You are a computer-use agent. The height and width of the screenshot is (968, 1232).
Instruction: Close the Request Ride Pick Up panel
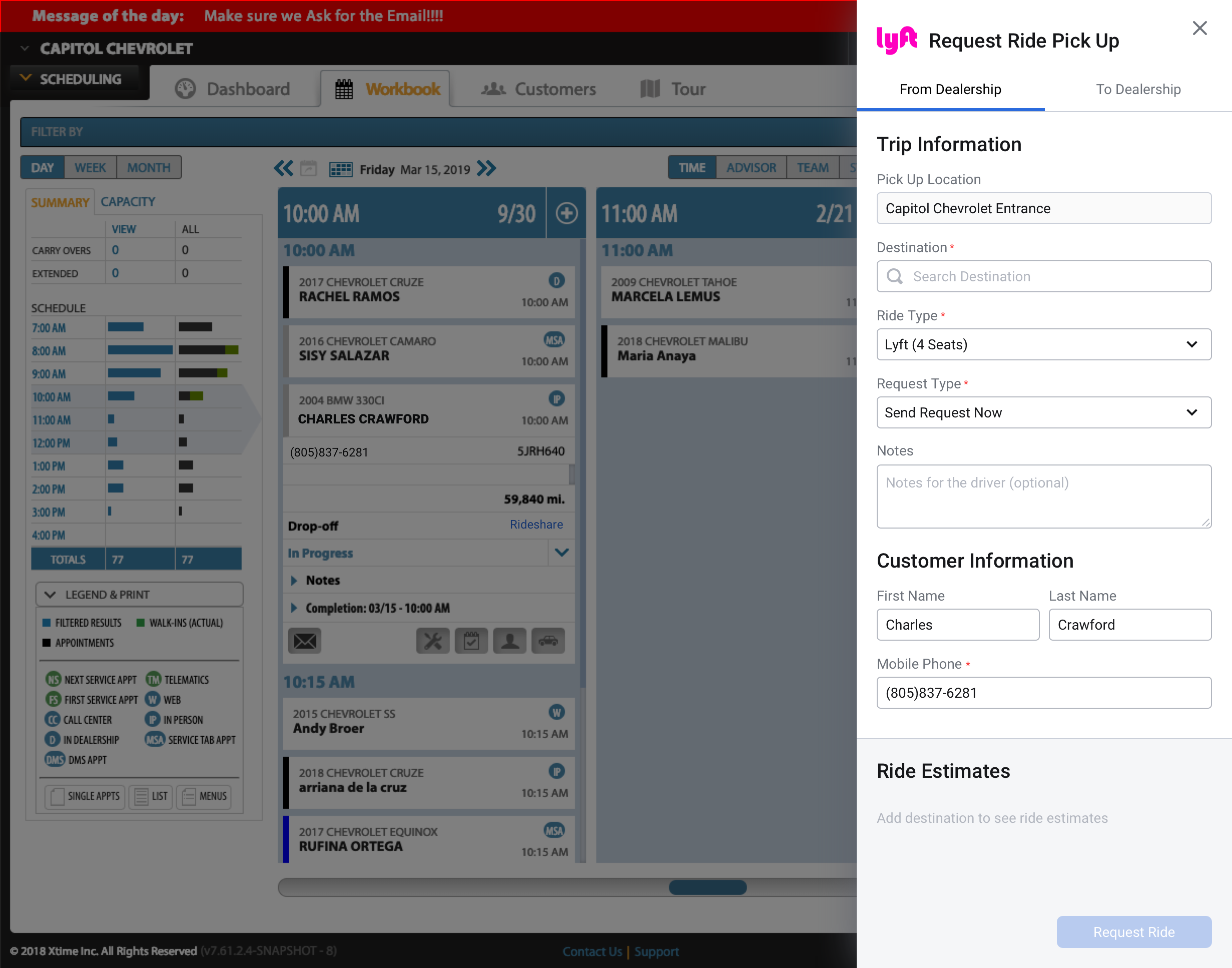(x=1199, y=29)
